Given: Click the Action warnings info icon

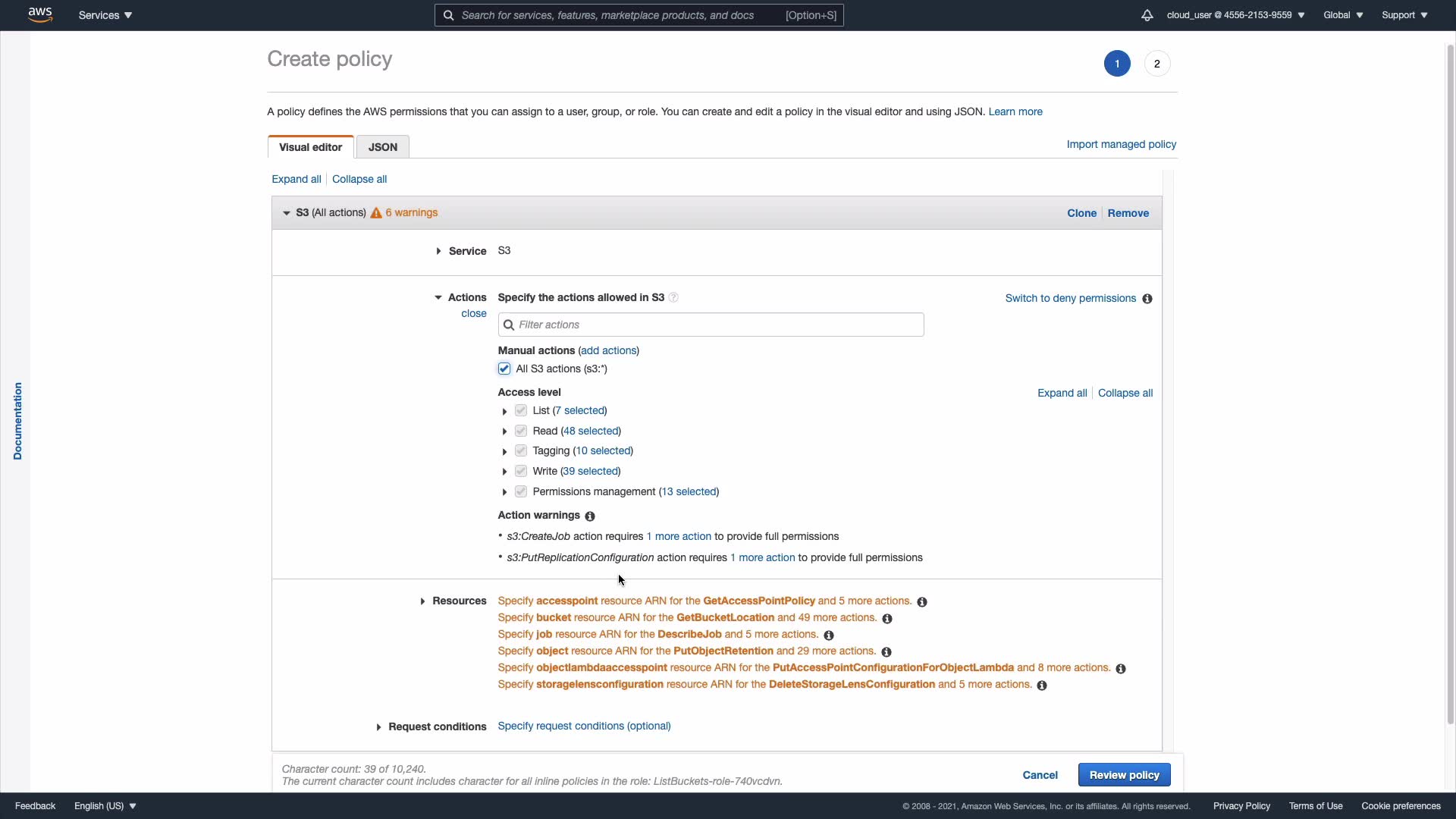Looking at the screenshot, I should tap(590, 516).
